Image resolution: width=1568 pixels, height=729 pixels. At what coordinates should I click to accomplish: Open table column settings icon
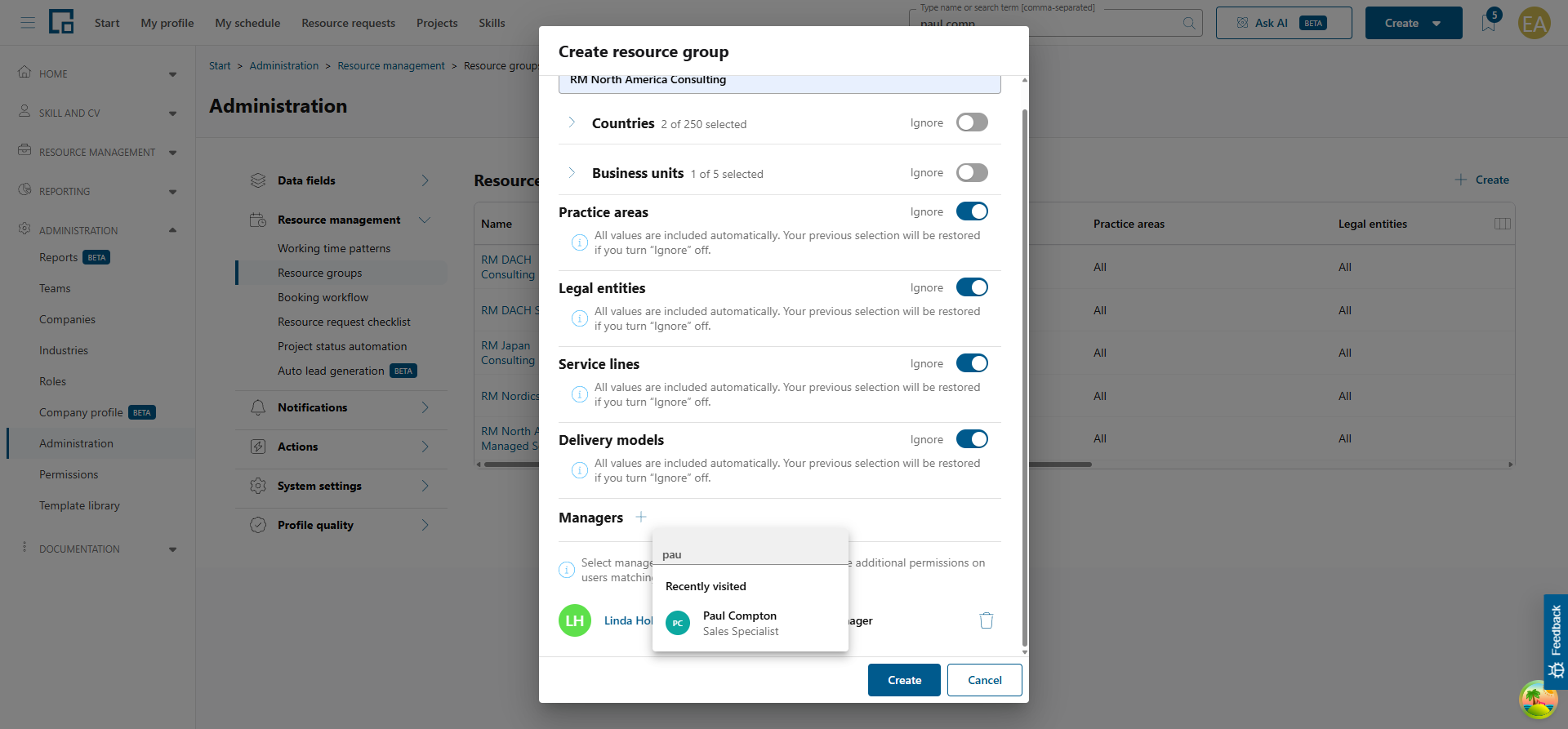pos(1502,224)
